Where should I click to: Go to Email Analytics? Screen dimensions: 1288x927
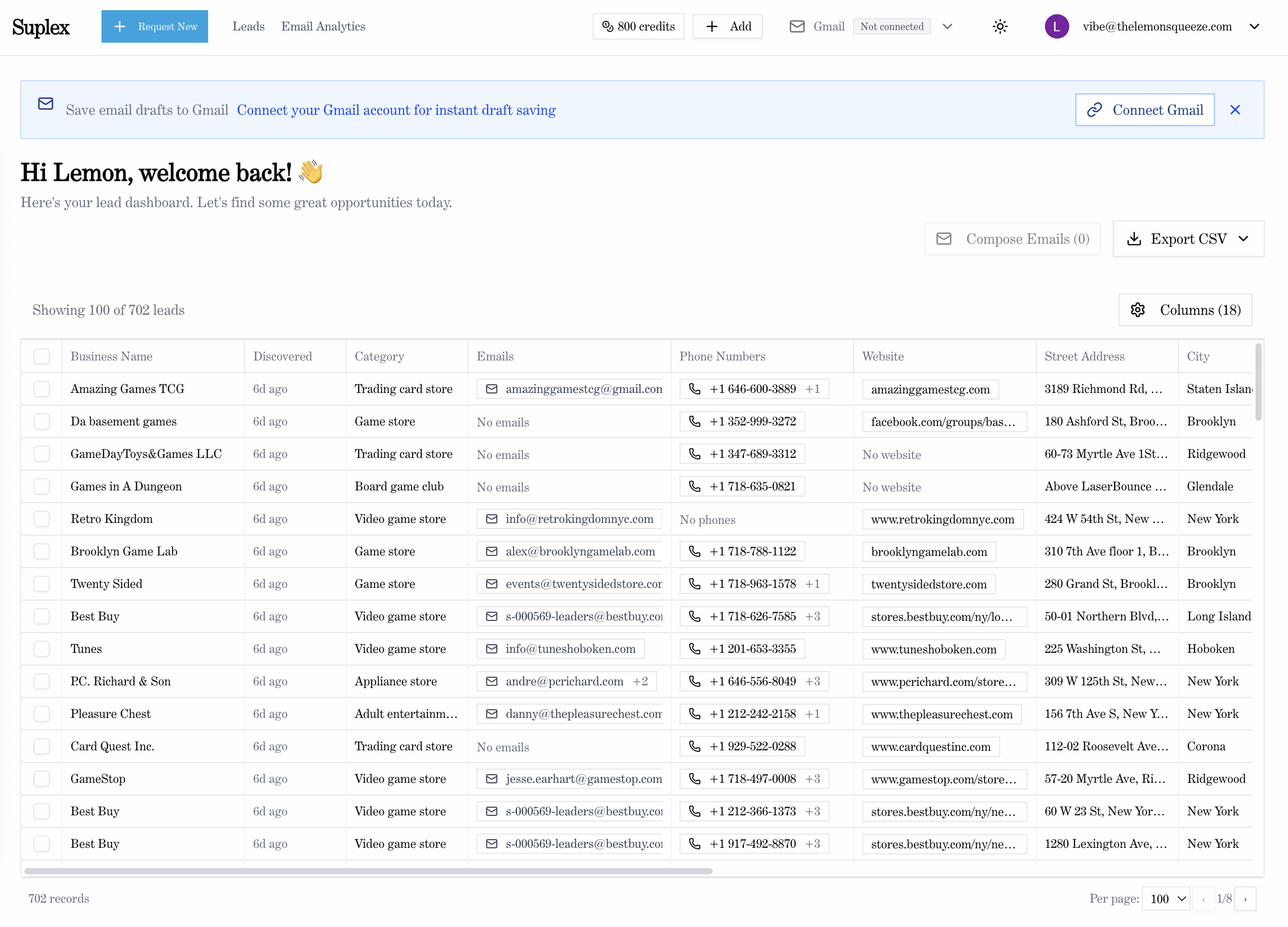click(x=323, y=27)
